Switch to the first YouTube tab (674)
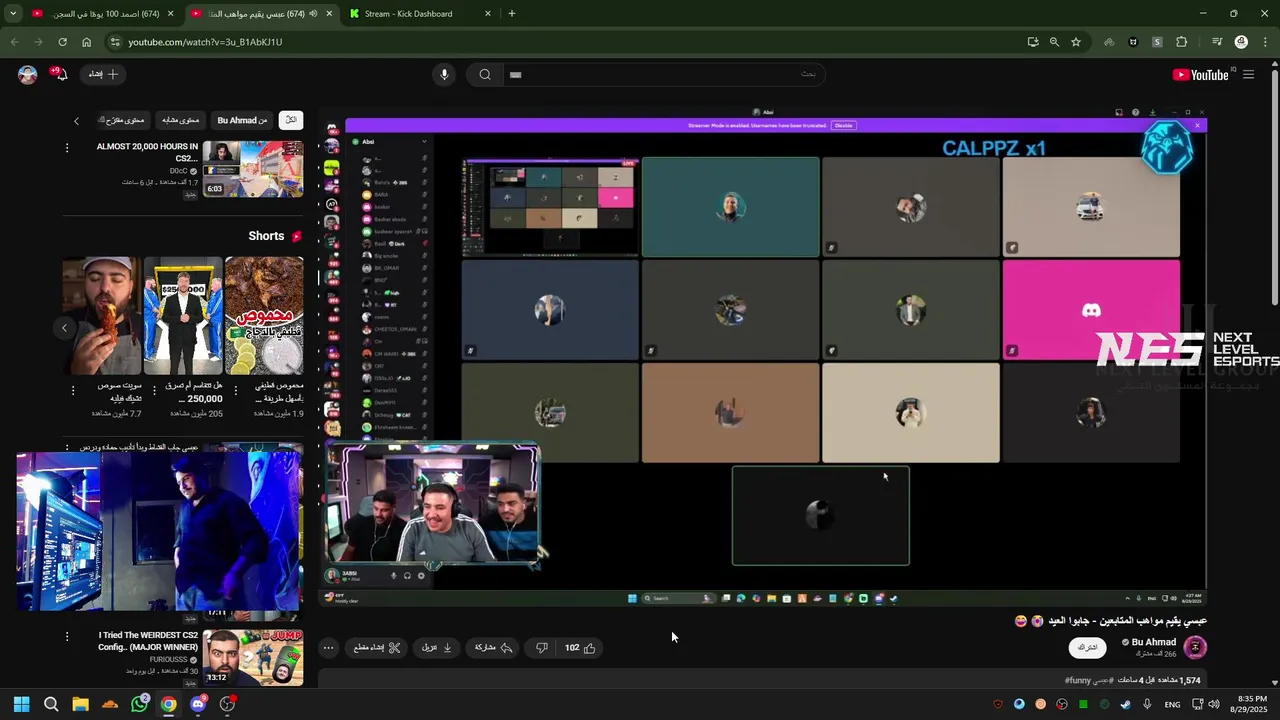Image resolution: width=1280 pixels, height=720 pixels. pos(103,14)
